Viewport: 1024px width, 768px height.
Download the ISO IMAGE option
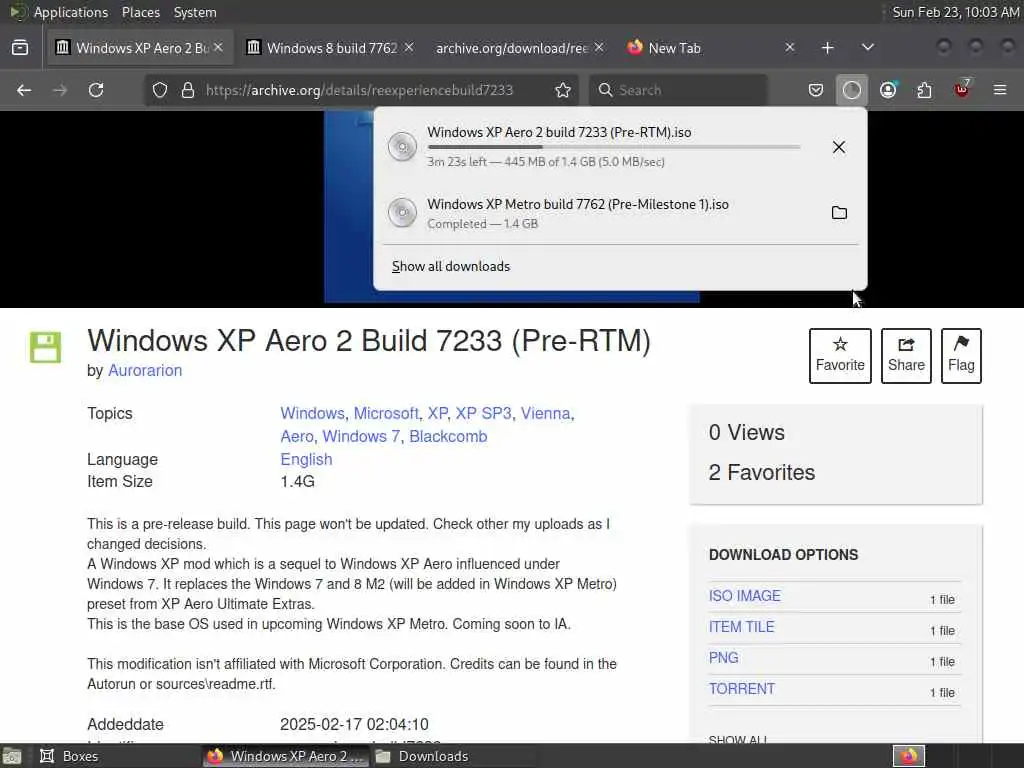tap(744, 596)
